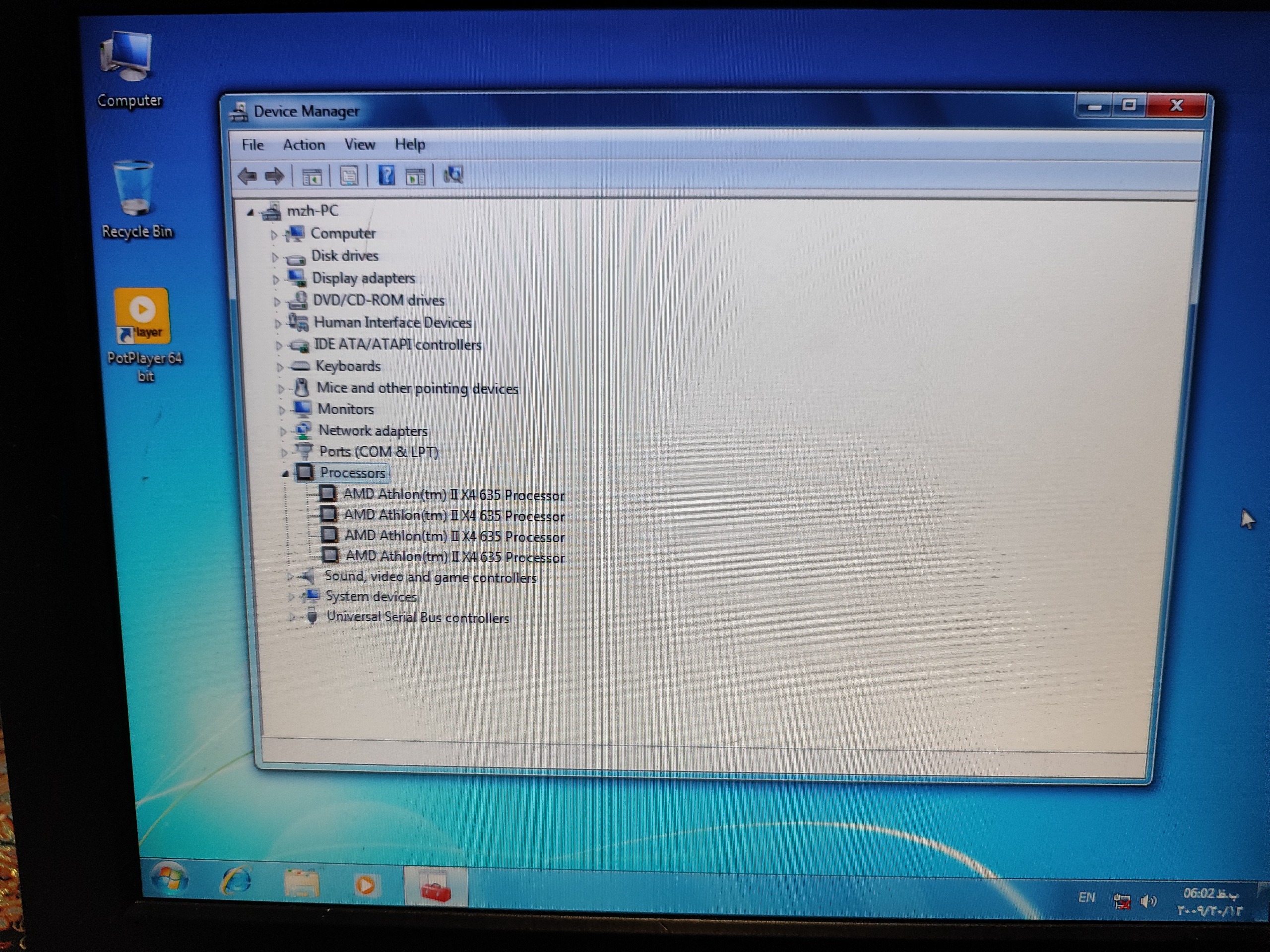The image size is (1270, 952).
Task: Click red toolbox Device Manager taskbar button
Action: (x=436, y=888)
